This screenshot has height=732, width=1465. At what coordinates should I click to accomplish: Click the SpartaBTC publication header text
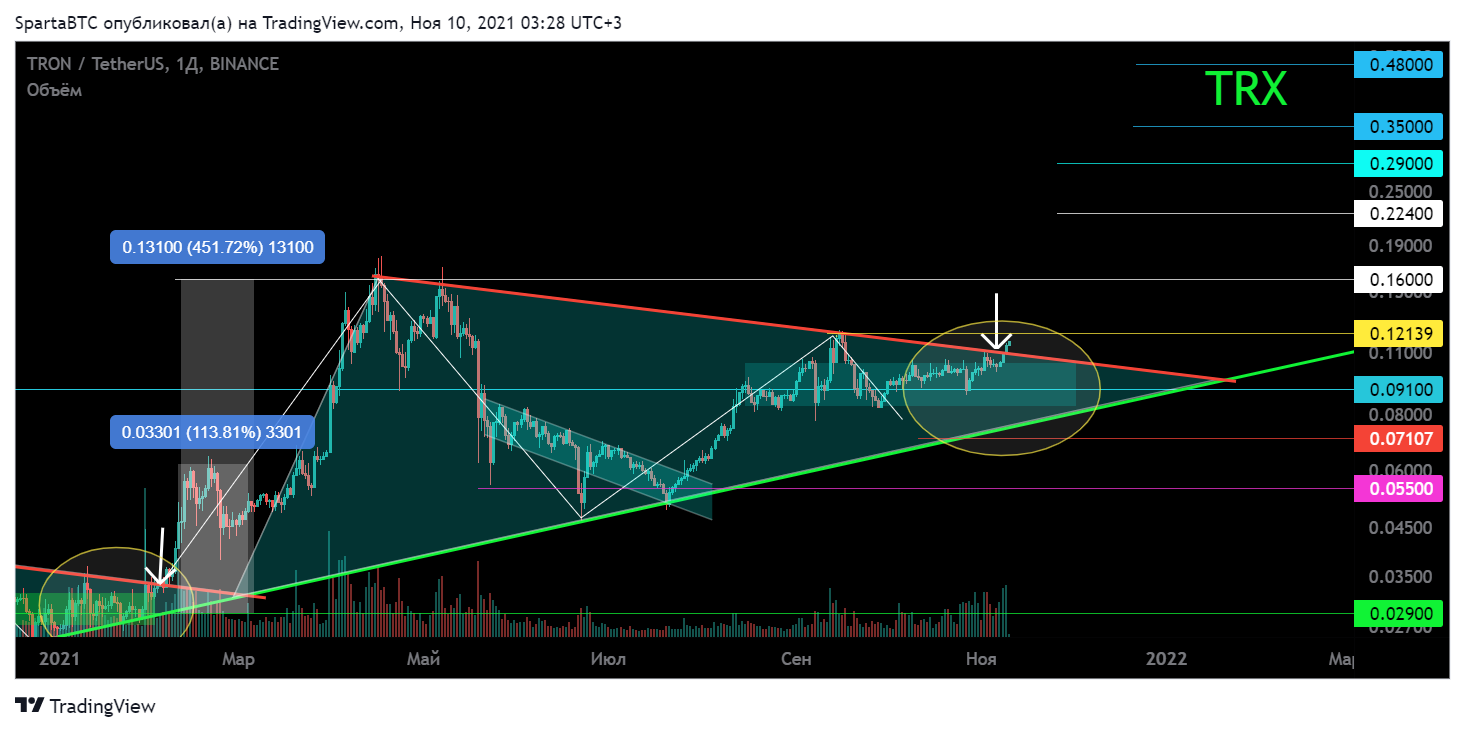[318, 22]
